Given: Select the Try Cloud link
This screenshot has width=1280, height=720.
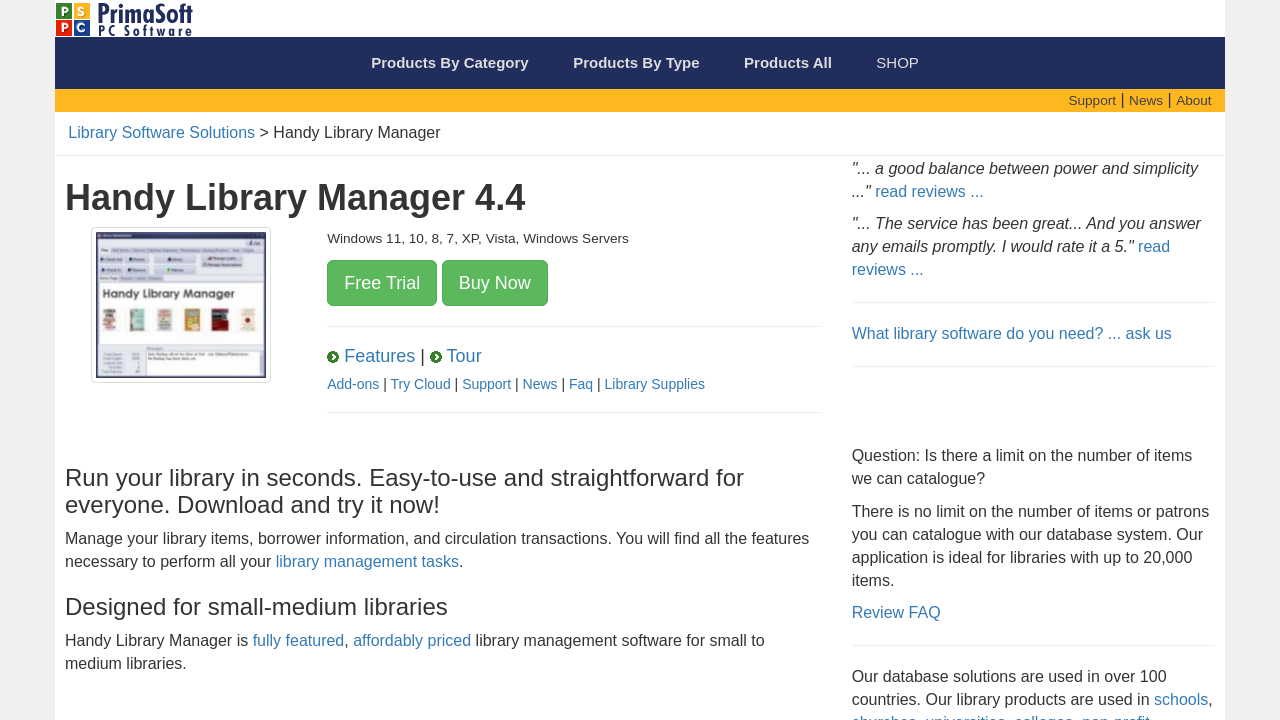Looking at the screenshot, I should [x=420, y=384].
